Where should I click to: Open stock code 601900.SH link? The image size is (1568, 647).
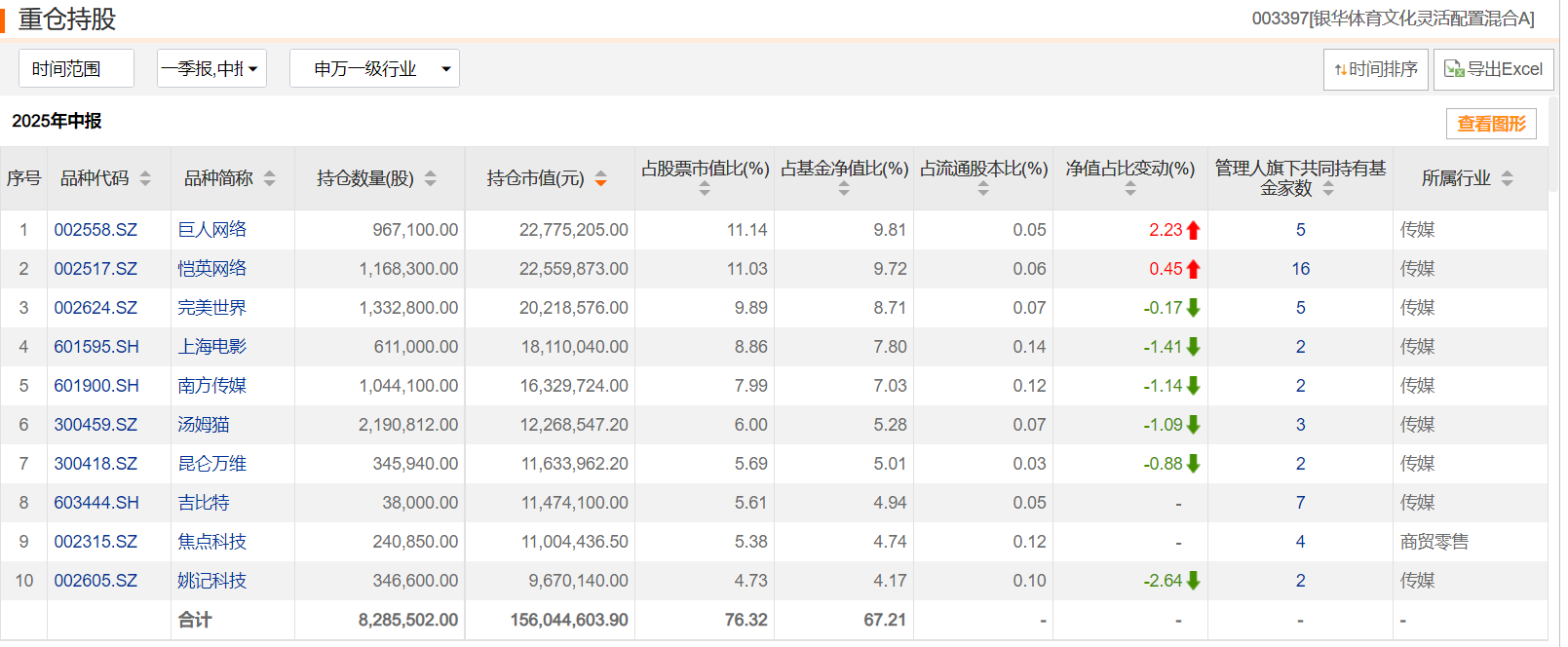(x=96, y=386)
